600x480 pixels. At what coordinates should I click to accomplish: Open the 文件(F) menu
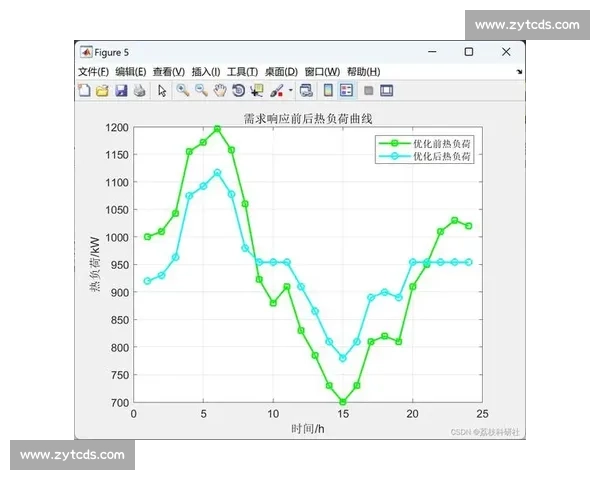pyautogui.click(x=93, y=72)
